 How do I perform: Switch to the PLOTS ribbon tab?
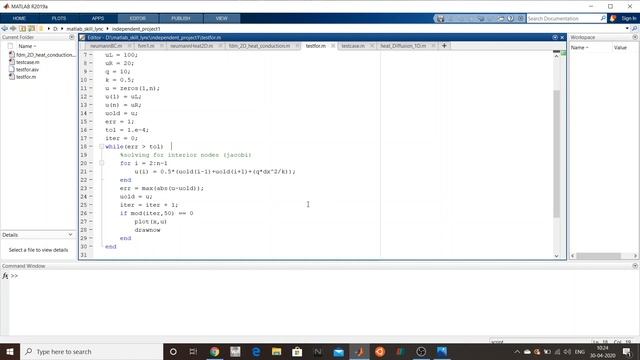(59, 18)
